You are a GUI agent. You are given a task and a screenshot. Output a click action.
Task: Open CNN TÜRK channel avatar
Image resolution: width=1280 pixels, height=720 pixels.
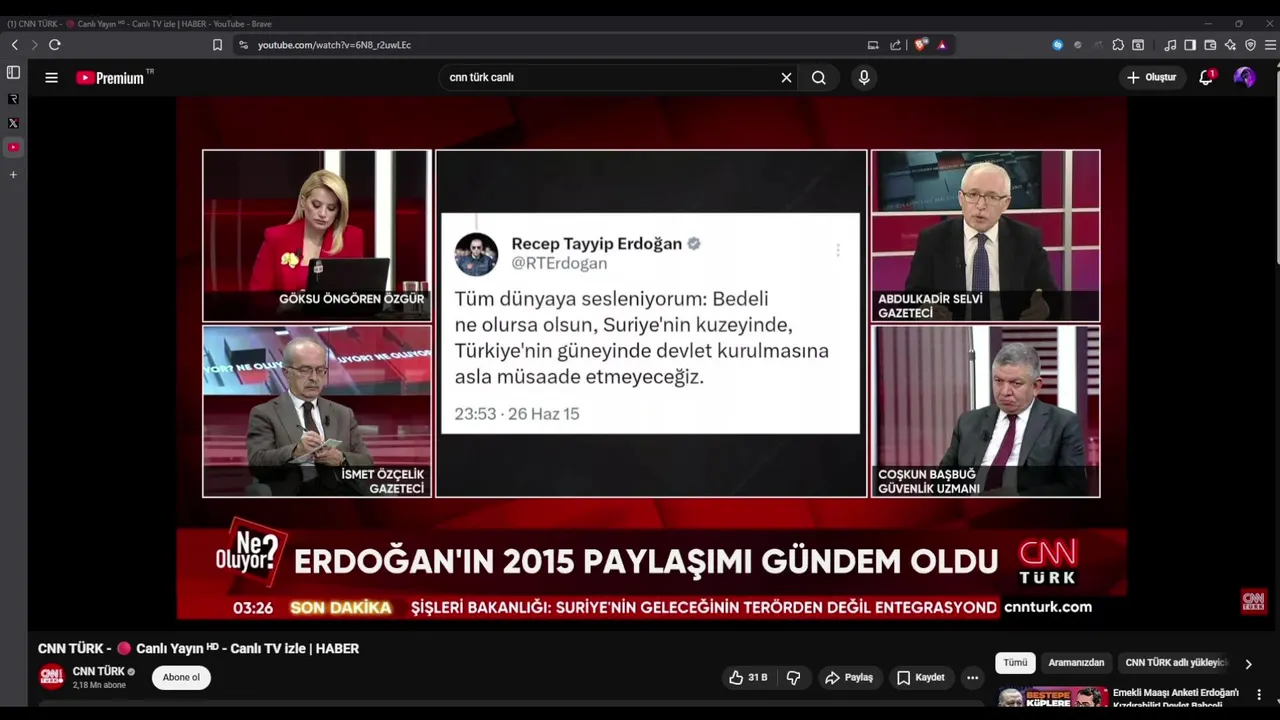pyautogui.click(x=52, y=677)
